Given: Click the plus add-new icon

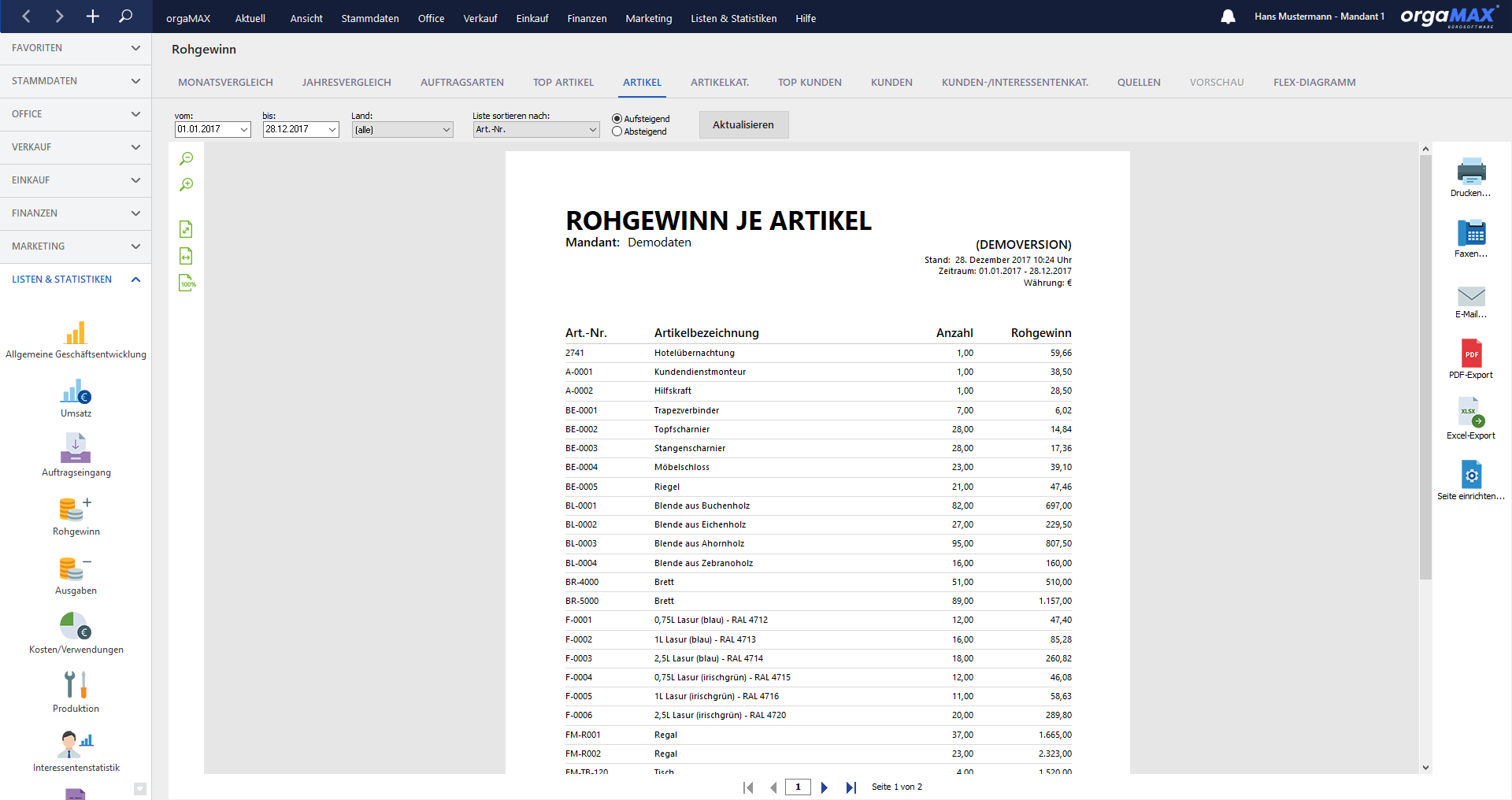Looking at the screenshot, I should click(92, 16).
